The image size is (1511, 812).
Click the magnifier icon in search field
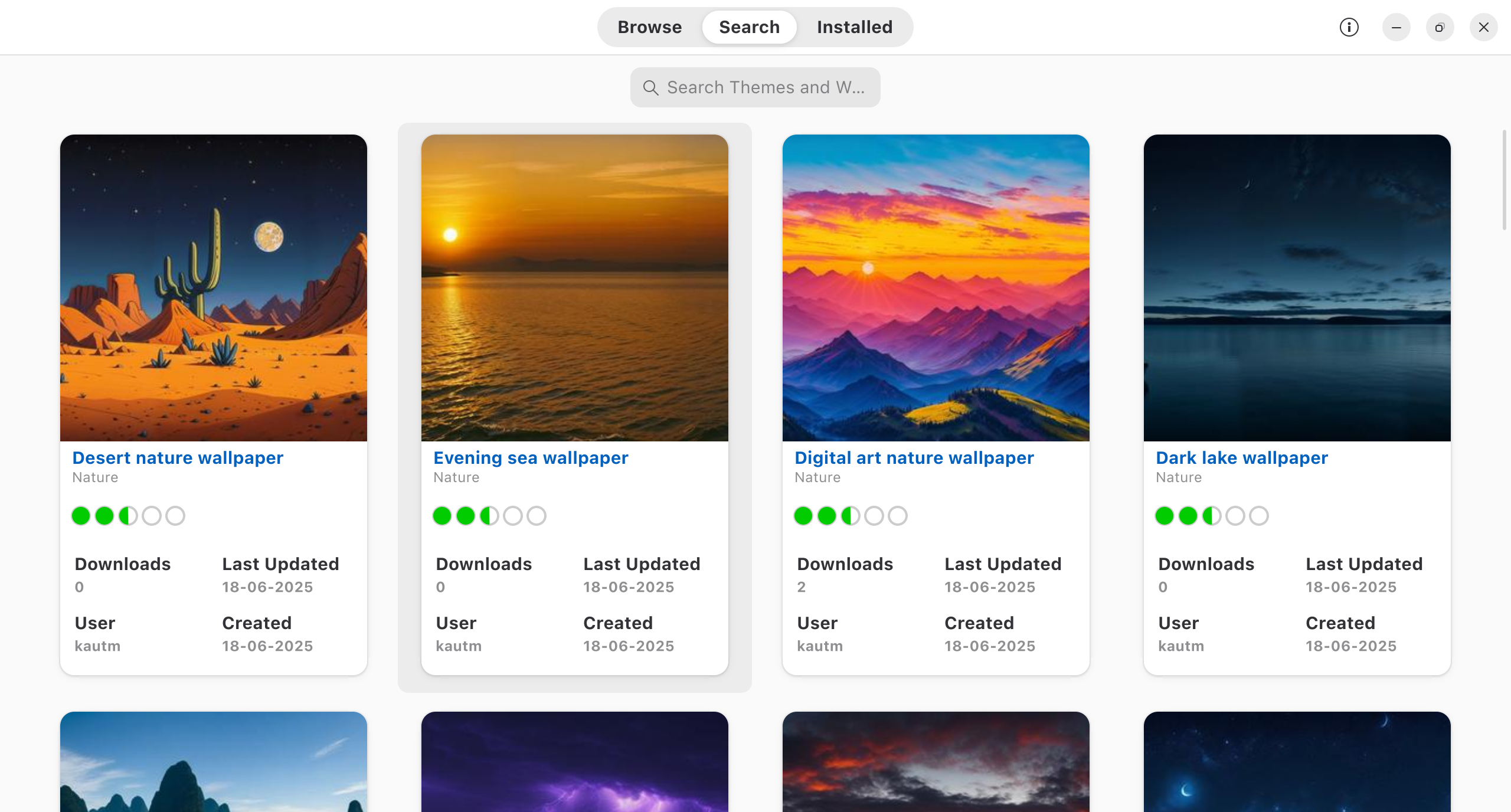pyautogui.click(x=650, y=88)
